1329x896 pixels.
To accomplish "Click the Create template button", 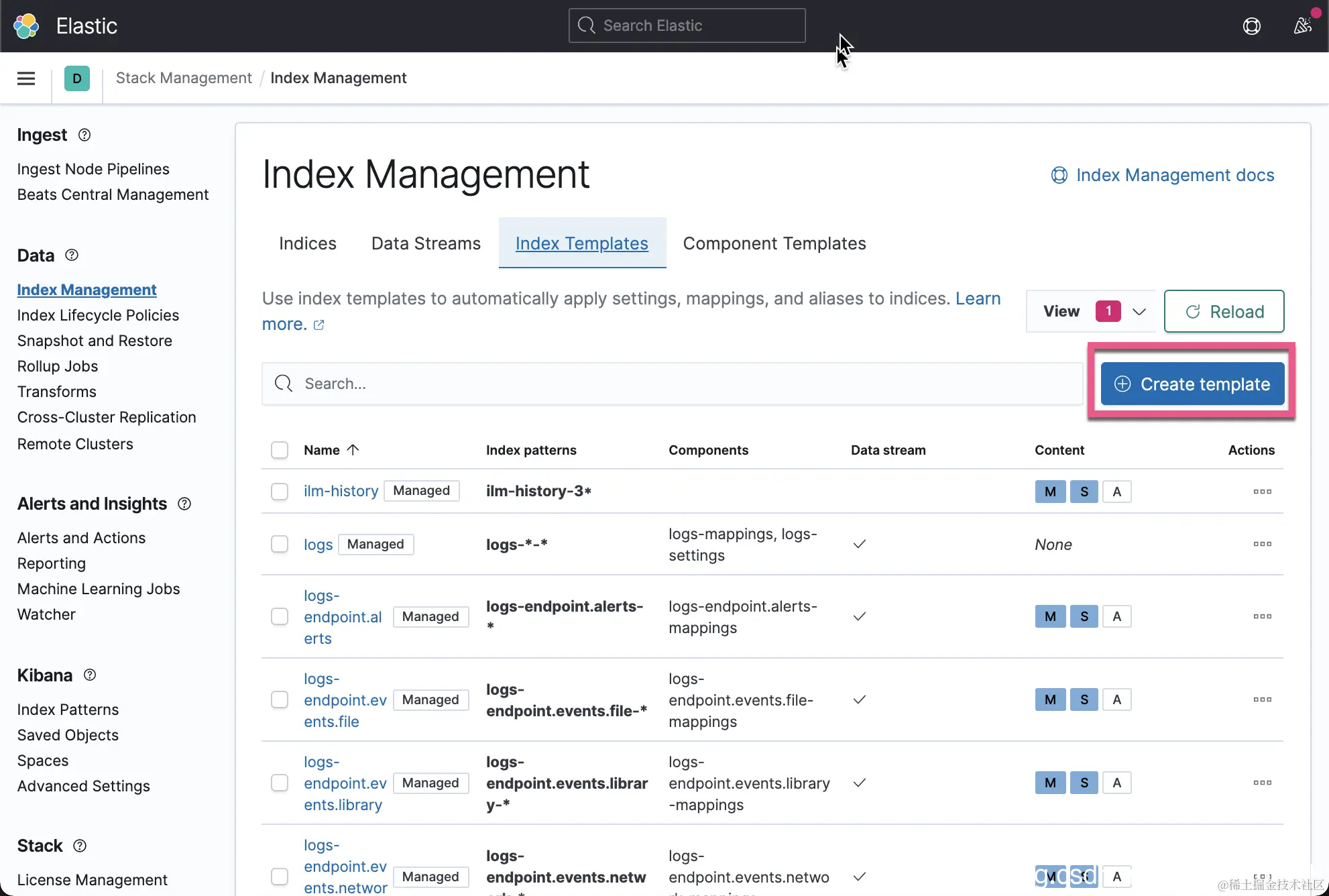I will (1192, 384).
